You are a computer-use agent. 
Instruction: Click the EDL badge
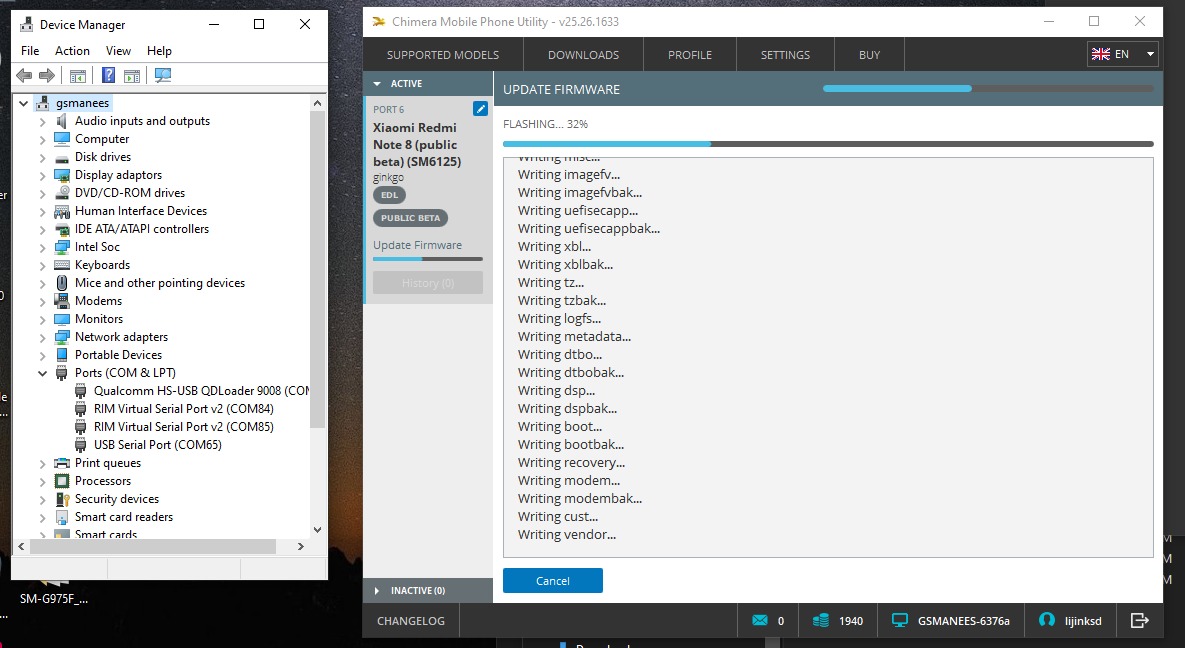tap(389, 195)
